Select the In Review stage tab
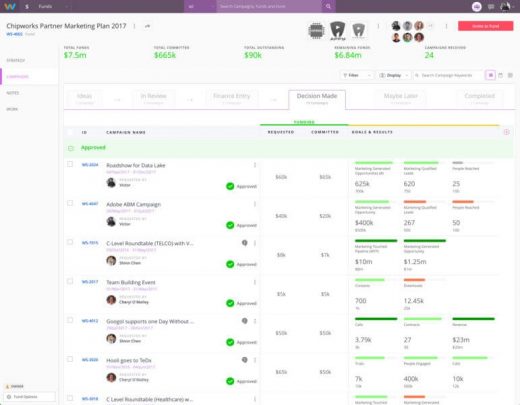 click(153, 99)
